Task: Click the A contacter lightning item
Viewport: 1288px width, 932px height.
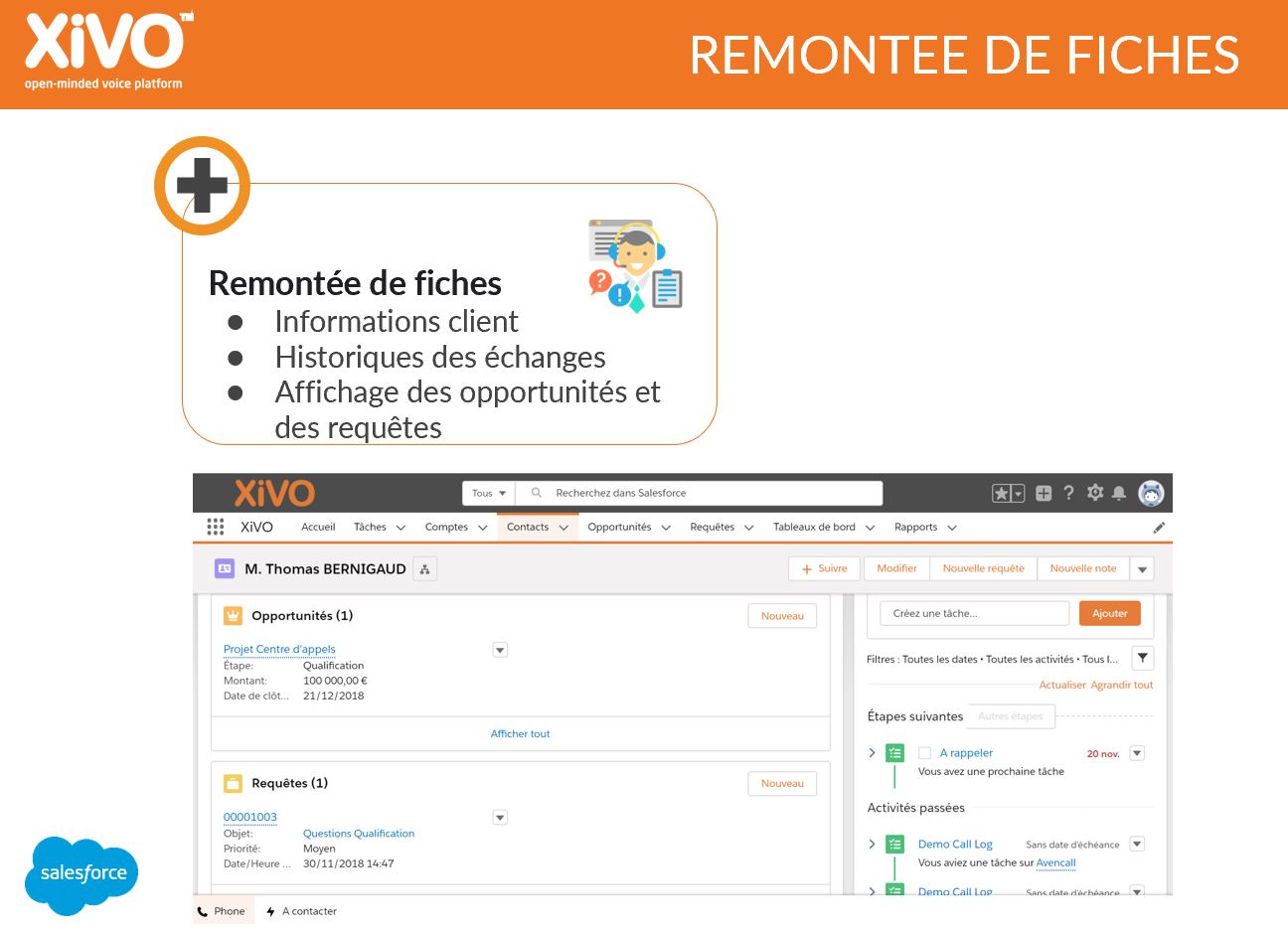Action: (301, 911)
